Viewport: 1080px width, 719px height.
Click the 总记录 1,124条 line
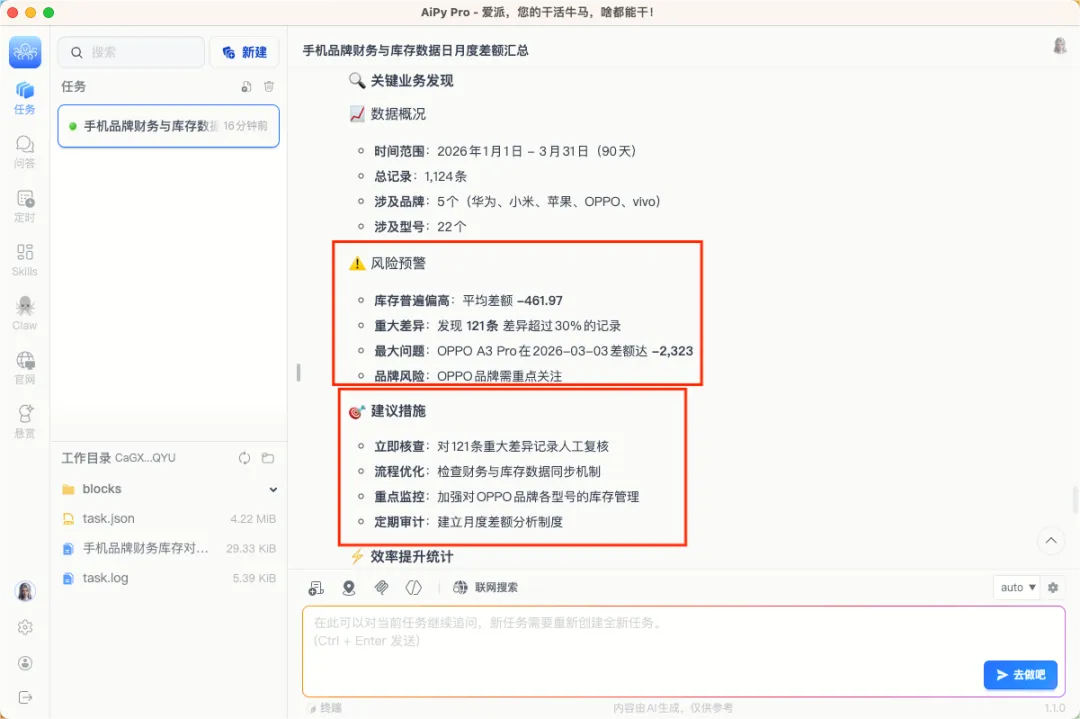pyautogui.click(x=420, y=176)
